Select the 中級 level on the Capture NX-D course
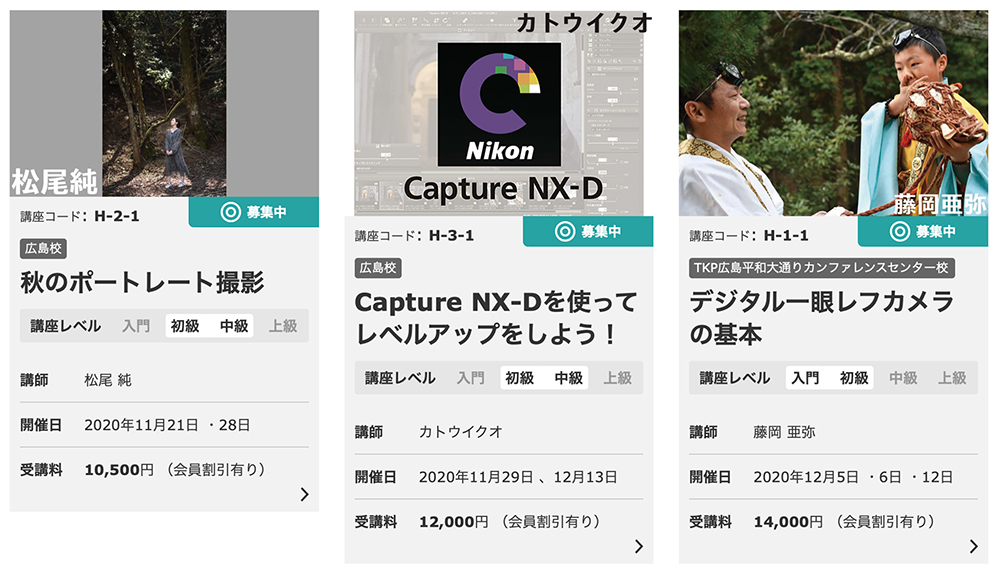This screenshot has width=1000, height=577. pyautogui.click(x=569, y=378)
